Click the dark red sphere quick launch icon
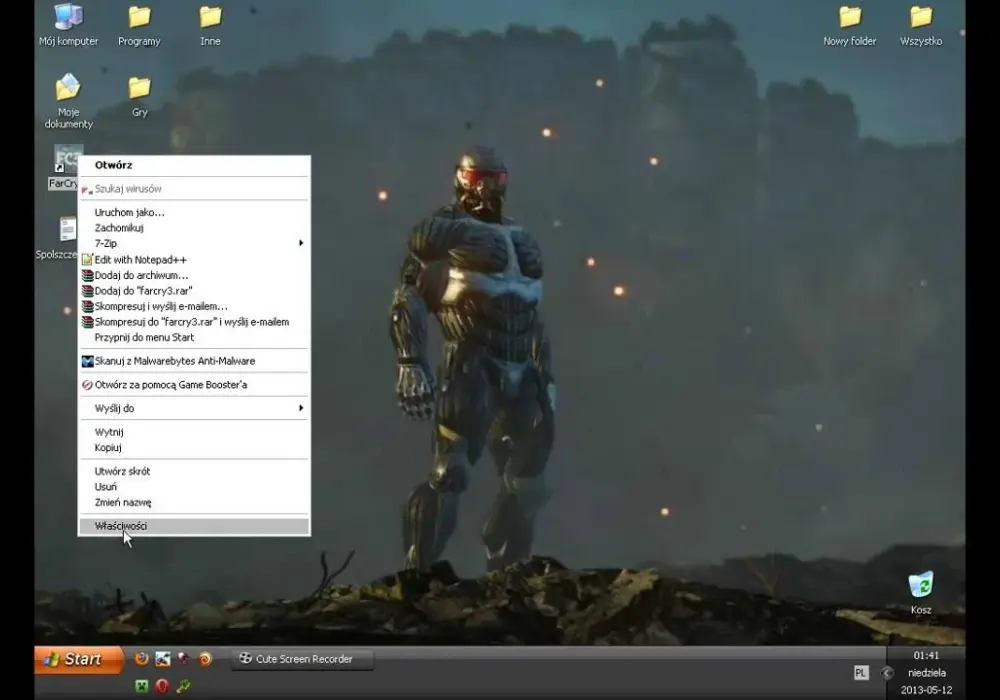1000x700 pixels. [x=184, y=659]
